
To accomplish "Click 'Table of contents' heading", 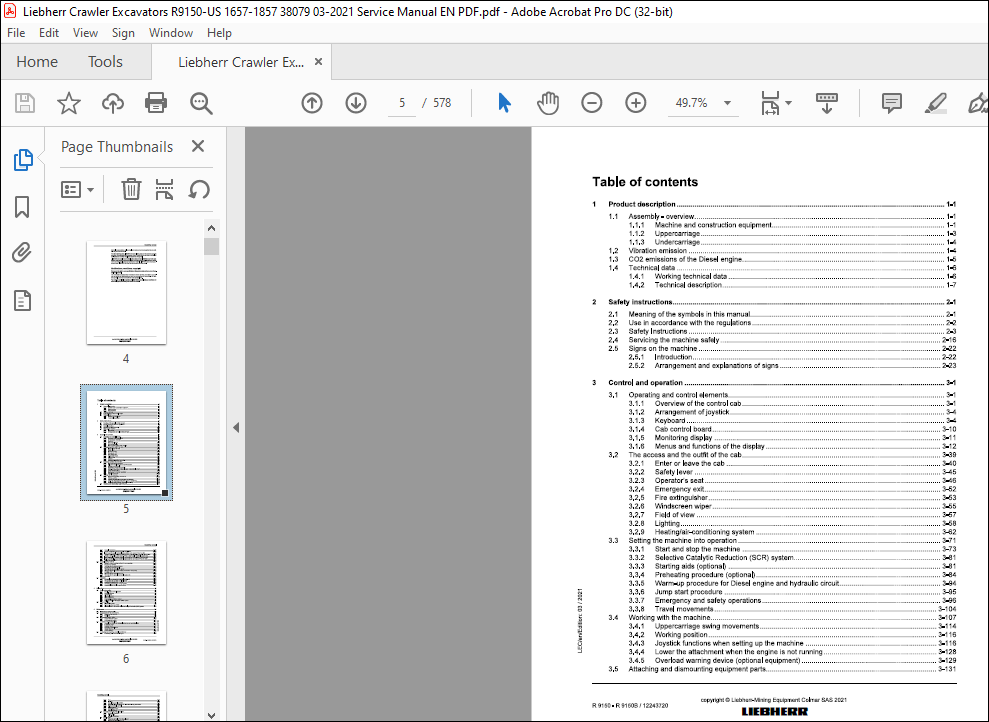I will (x=645, y=182).
